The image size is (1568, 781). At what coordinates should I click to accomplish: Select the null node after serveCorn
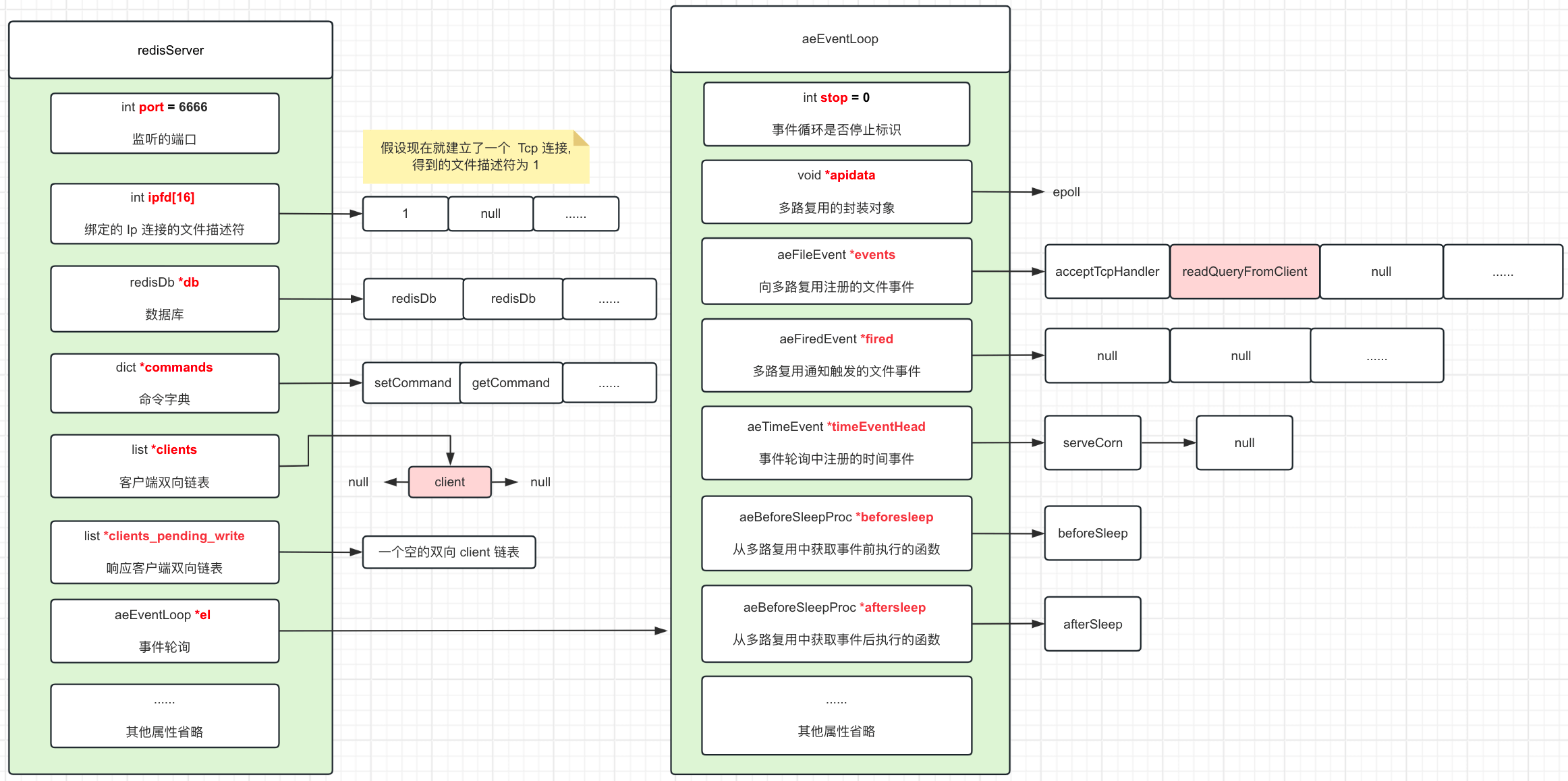click(1245, 443)
